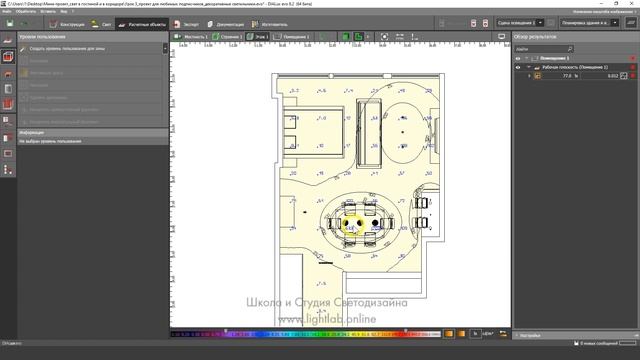Select the Расчетные объекты mode tab
Image resolution: width=640 pixels, height=360 pixels.
(142, 24)
